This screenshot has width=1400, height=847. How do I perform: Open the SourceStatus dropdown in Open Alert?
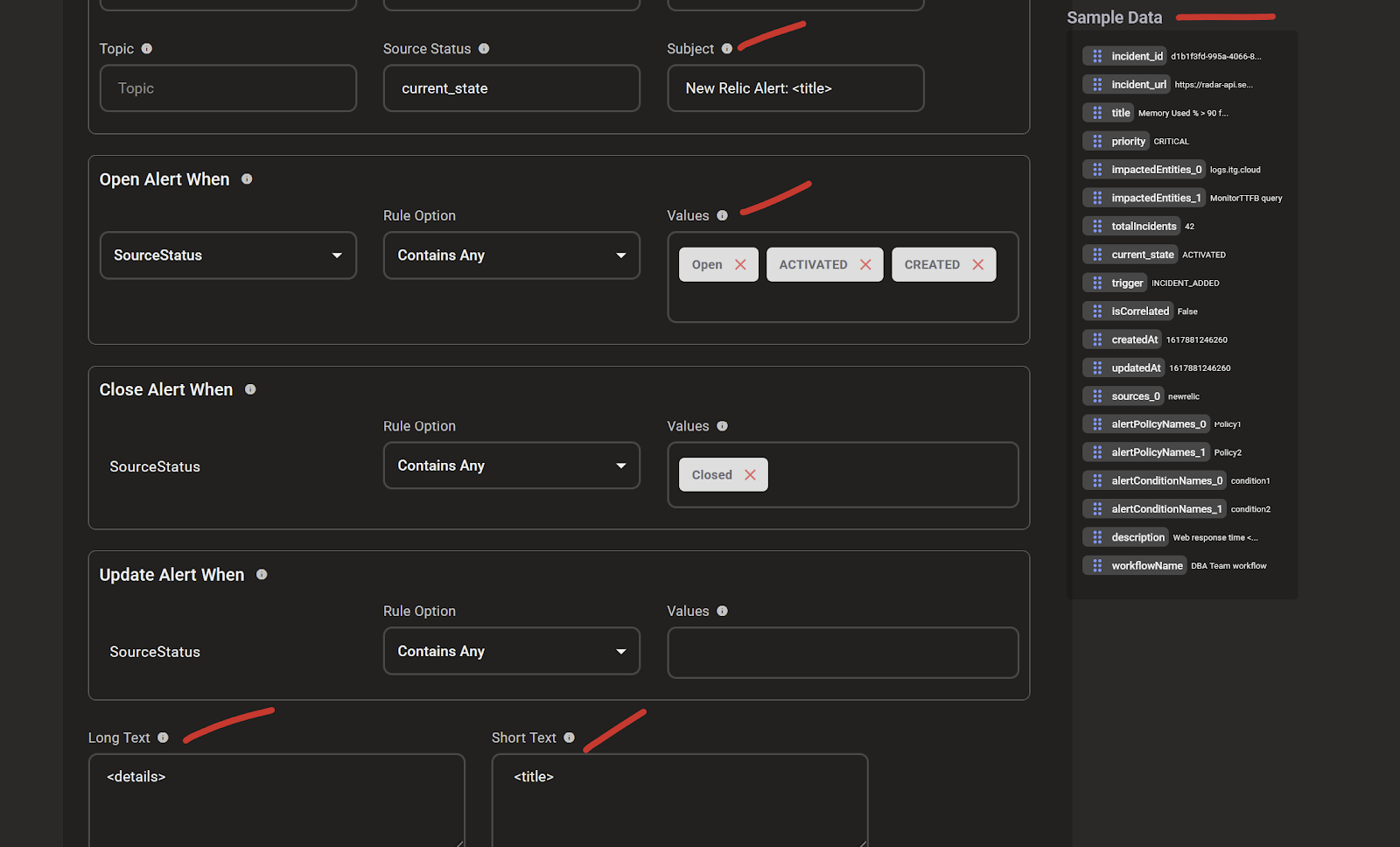point(228,255)
